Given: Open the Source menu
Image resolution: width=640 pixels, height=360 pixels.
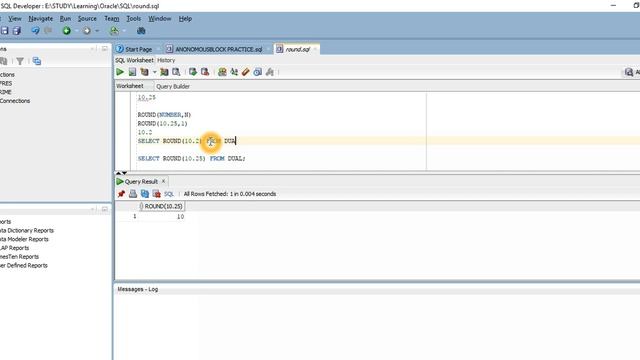Looking at the screenshot, I should [87, 19].
